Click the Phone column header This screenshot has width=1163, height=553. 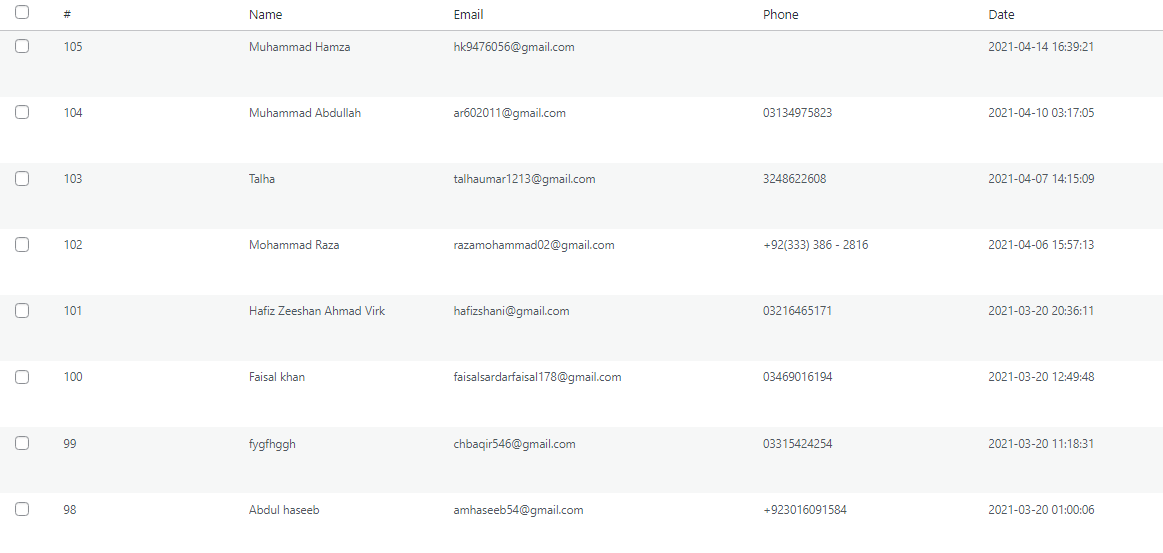click(781, 15)
